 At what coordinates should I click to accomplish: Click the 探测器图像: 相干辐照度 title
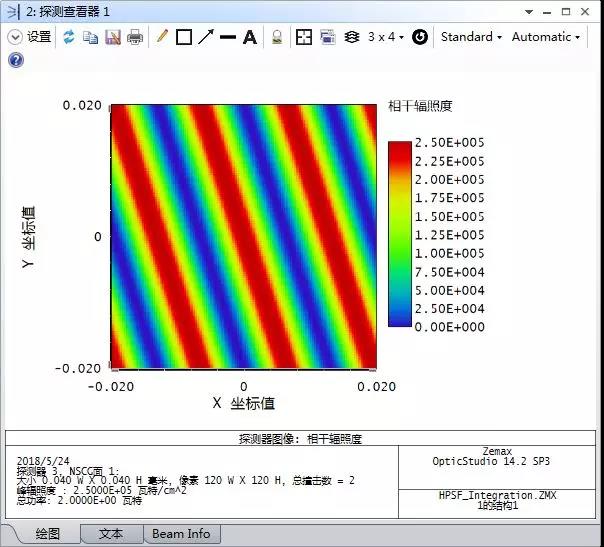(x=300, y=439)
